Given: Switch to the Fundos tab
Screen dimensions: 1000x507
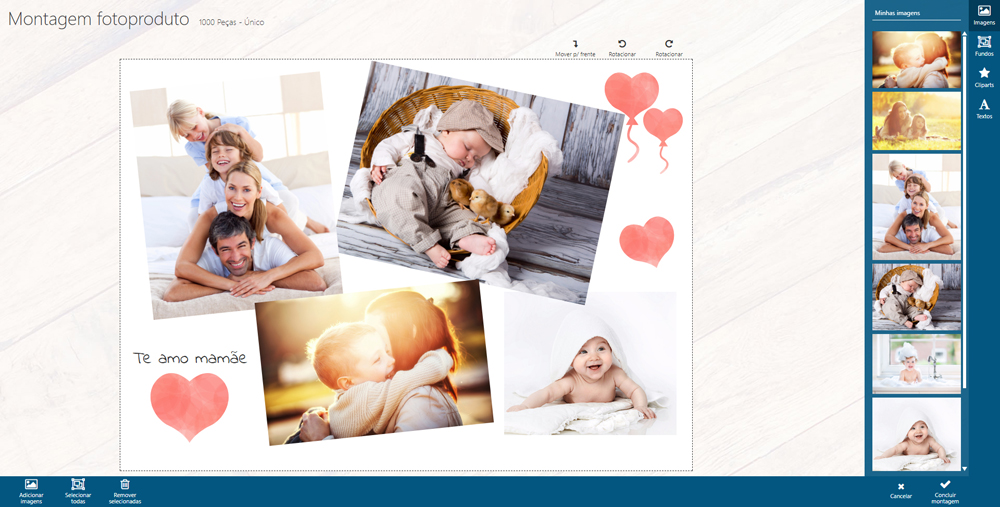Looking at the screenshot, I should 984,43.
